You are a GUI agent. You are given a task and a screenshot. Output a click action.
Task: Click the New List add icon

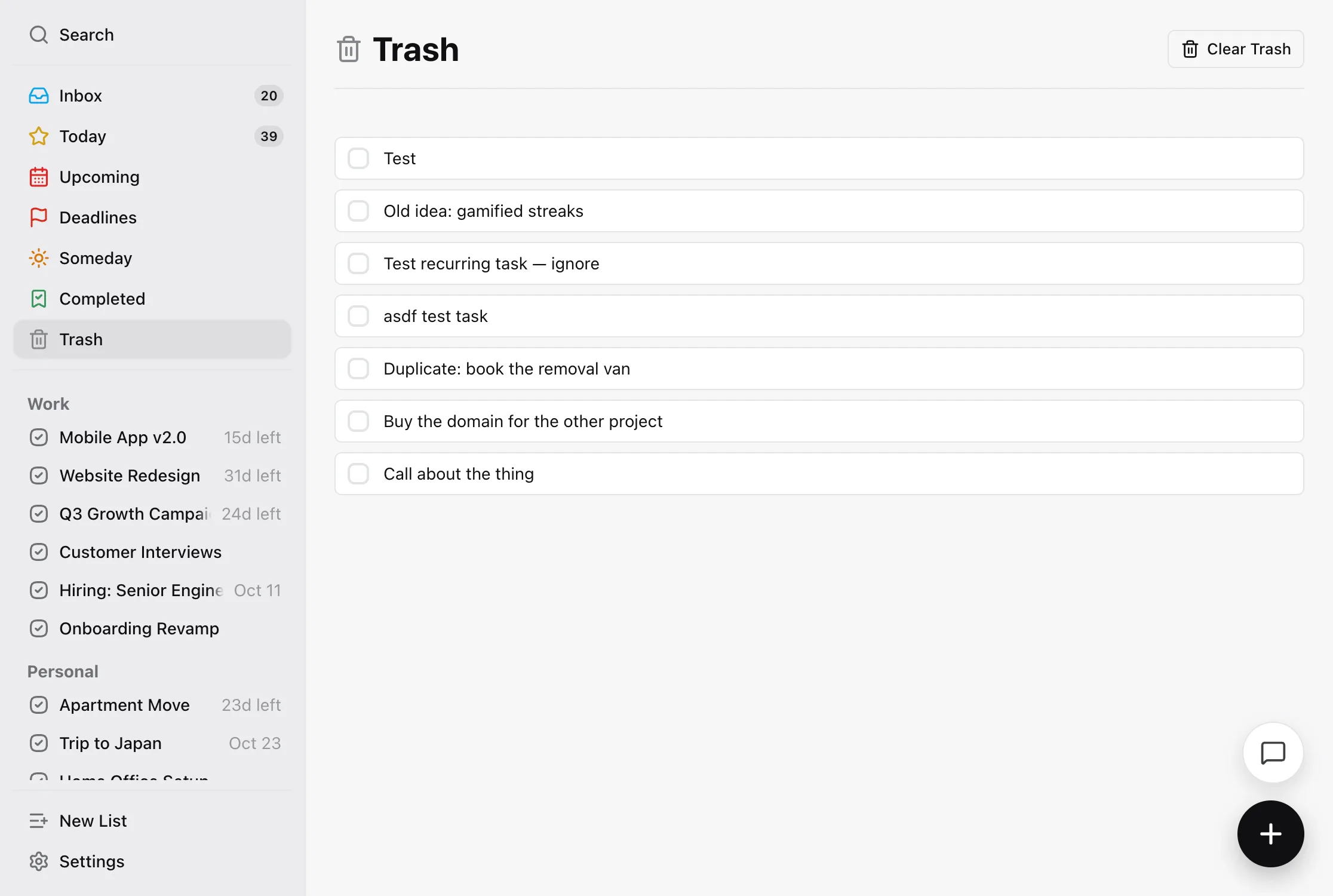(39, 821)
